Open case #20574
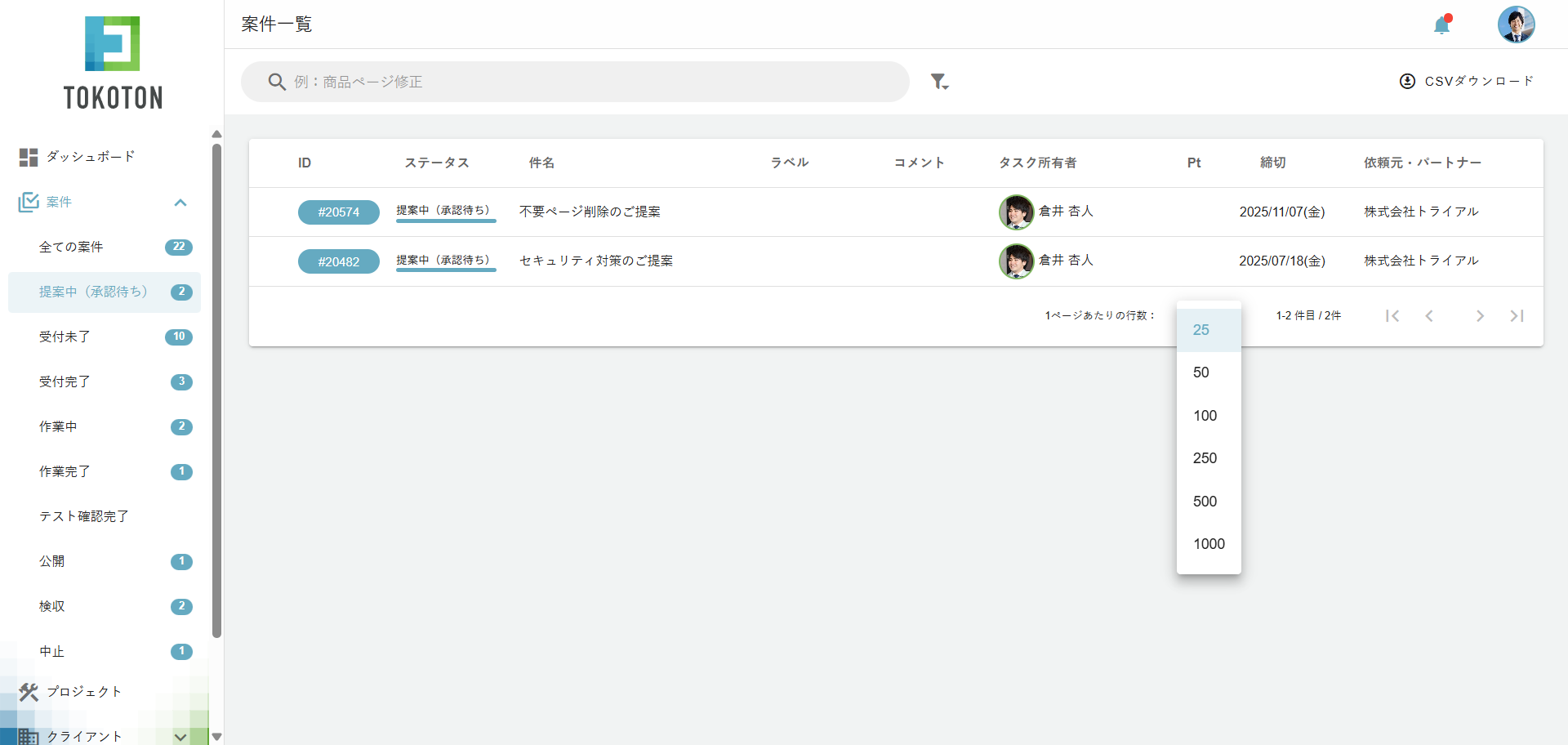 point(338,212)
